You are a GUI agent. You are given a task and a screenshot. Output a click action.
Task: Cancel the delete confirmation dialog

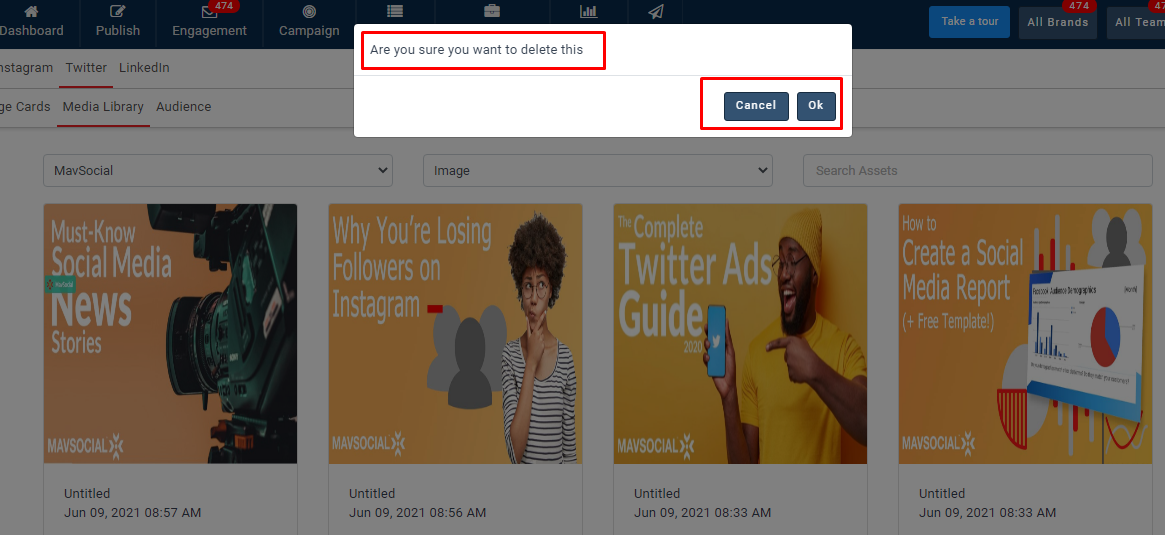pos(756,106)
